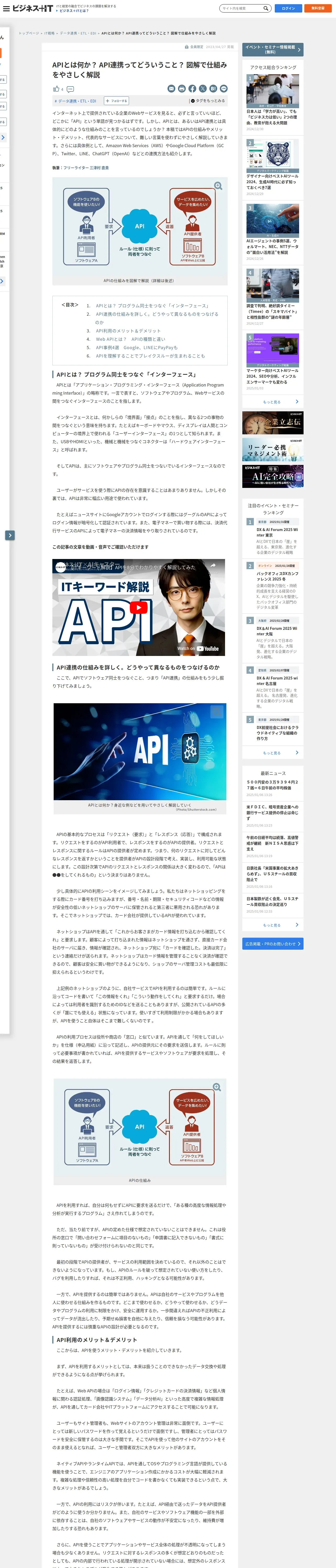The image size is (336, 1568).
Task: Focus the サイト内を検索 search field
Action: [x=242, y=9]
